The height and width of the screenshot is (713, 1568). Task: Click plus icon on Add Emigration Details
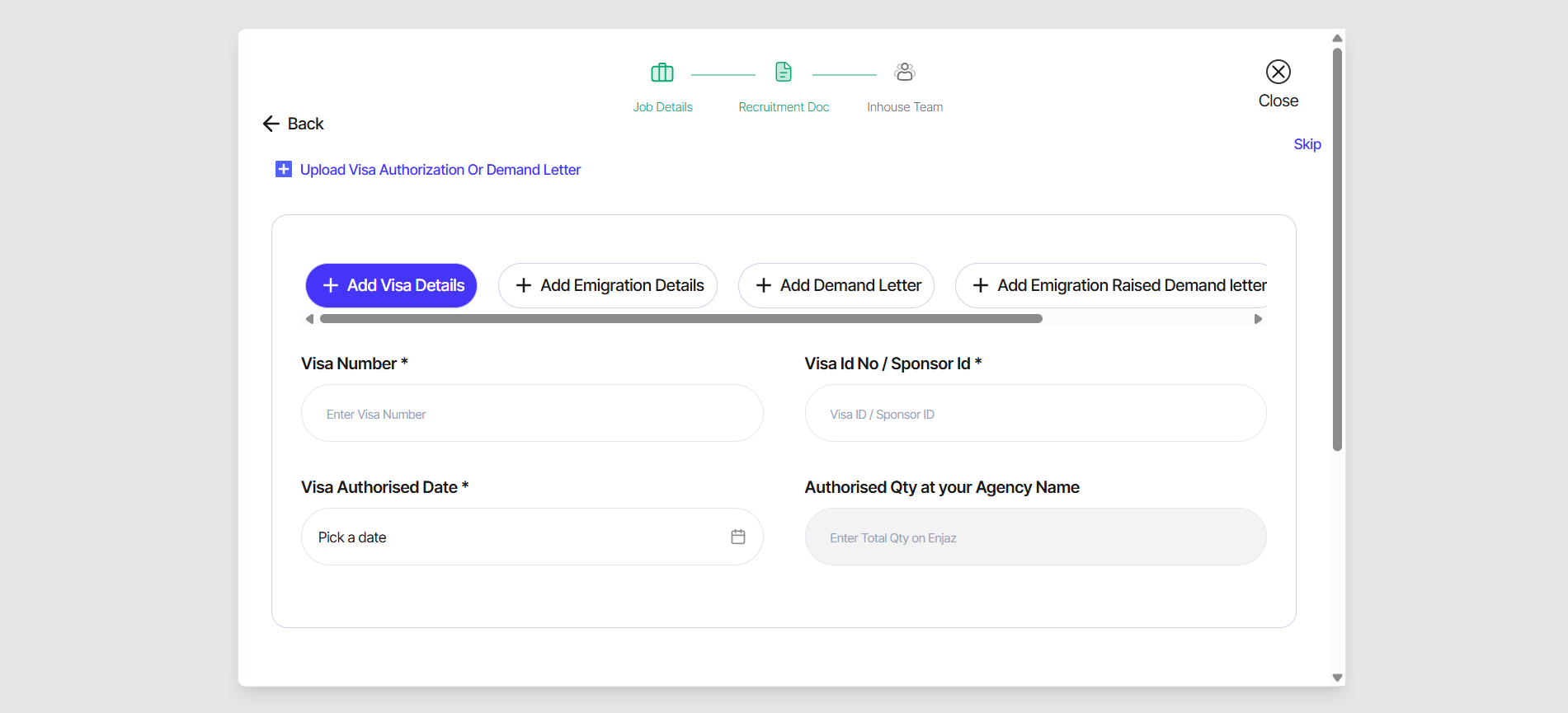(524, 286)
